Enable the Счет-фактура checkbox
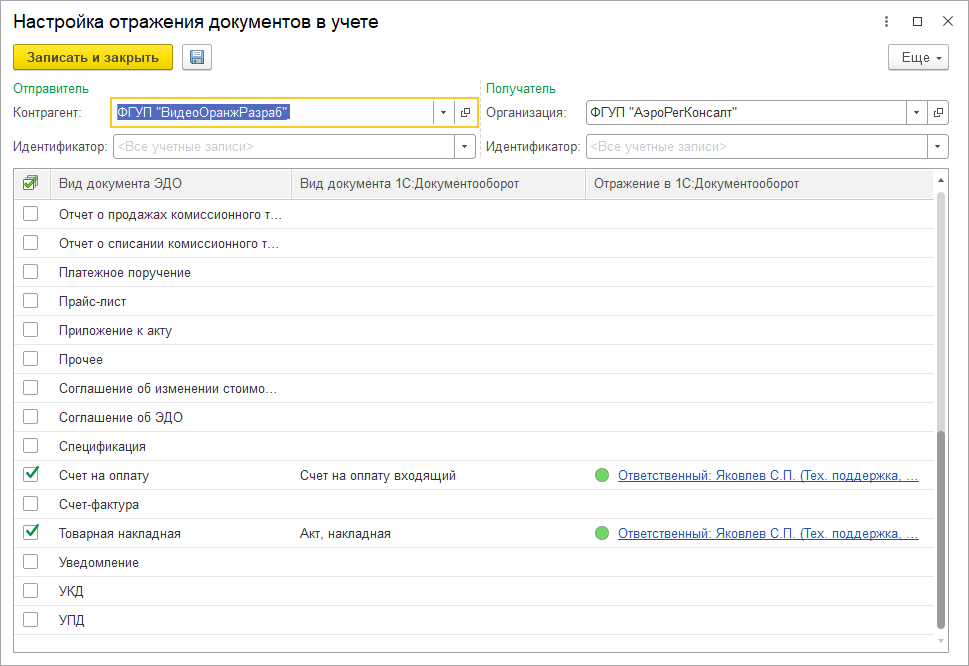 (x=31, y=504)
